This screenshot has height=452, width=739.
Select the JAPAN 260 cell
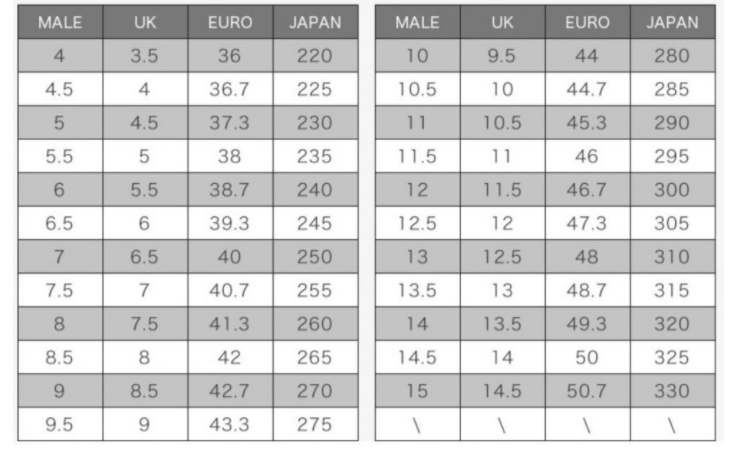coord(315,324)
